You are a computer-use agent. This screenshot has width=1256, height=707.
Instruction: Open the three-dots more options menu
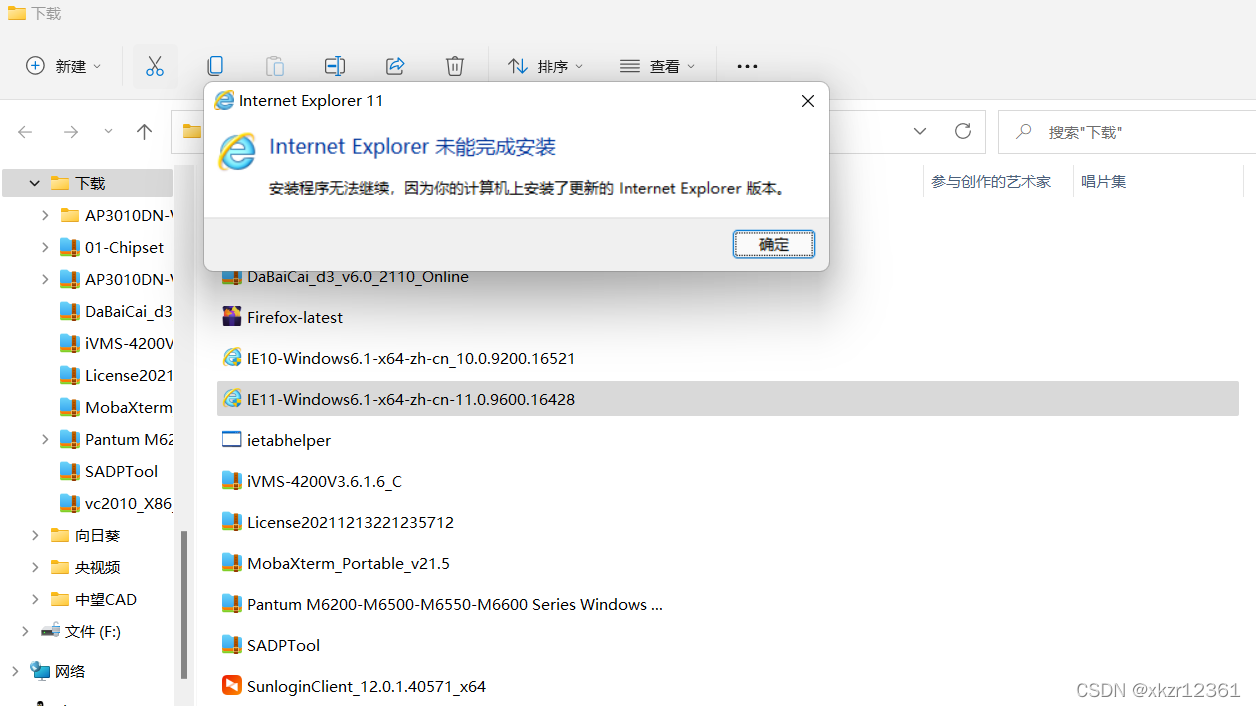(747, 66)
